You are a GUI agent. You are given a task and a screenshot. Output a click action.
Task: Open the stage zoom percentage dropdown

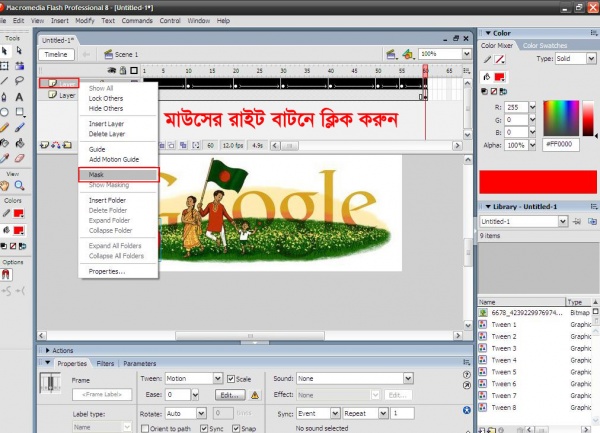pos(468,54)
